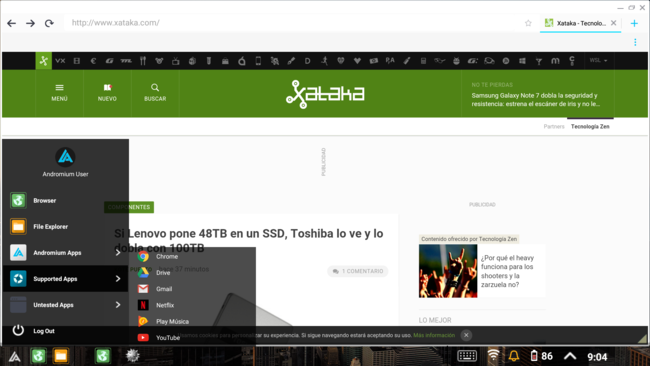Open the running figure network site icon

324,61
